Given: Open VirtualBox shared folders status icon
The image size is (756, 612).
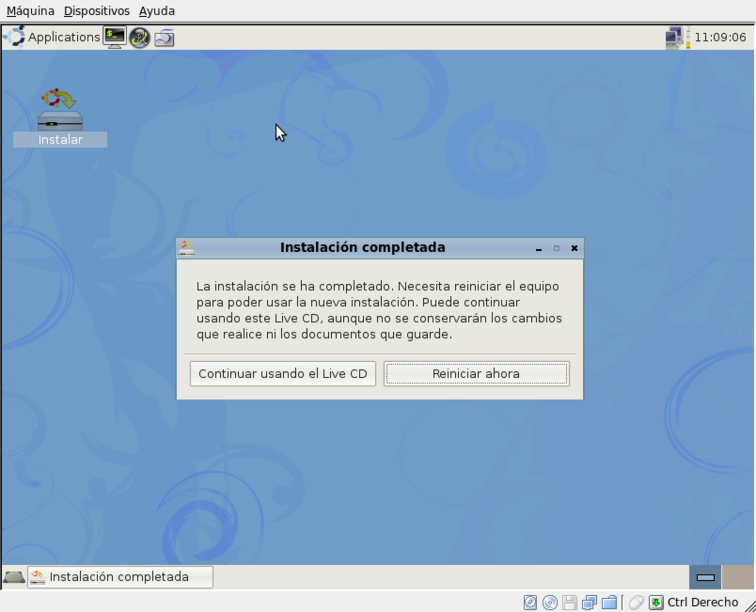Looking at the screenshot, I should coord(609,602).
